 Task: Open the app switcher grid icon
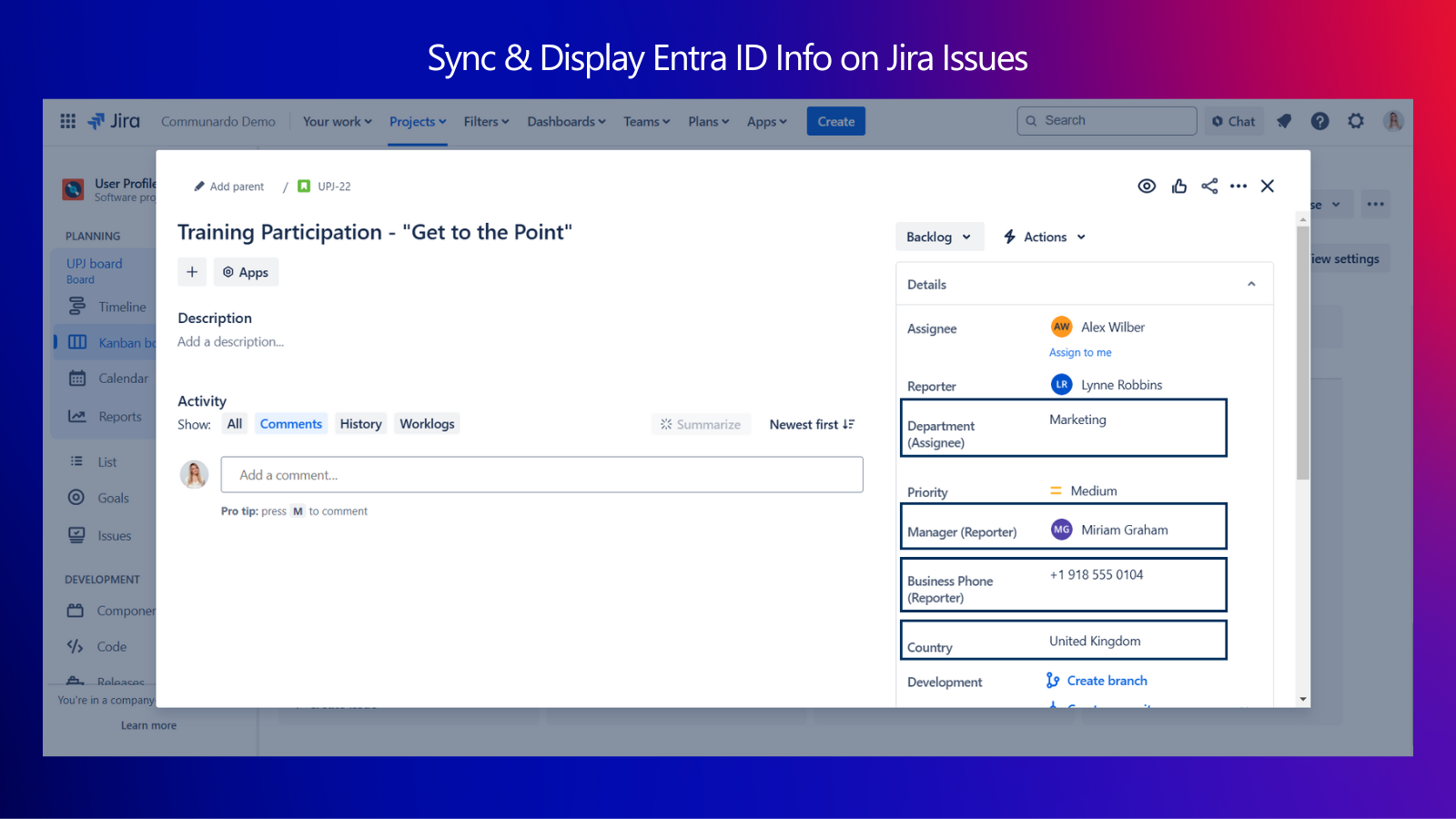(x=68, y=121)
